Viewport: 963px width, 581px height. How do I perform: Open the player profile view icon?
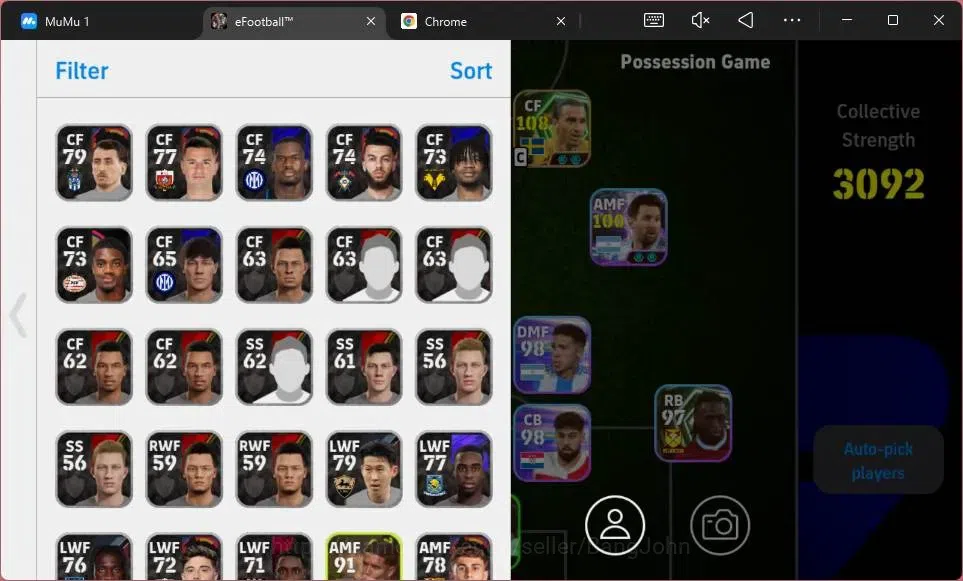point(615,525)
